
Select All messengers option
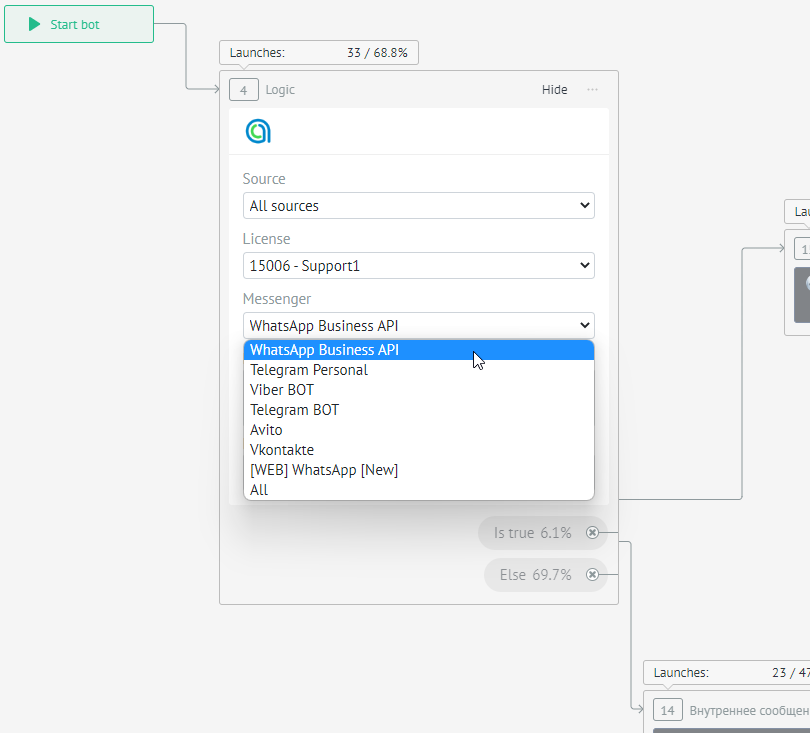(259, 490)
